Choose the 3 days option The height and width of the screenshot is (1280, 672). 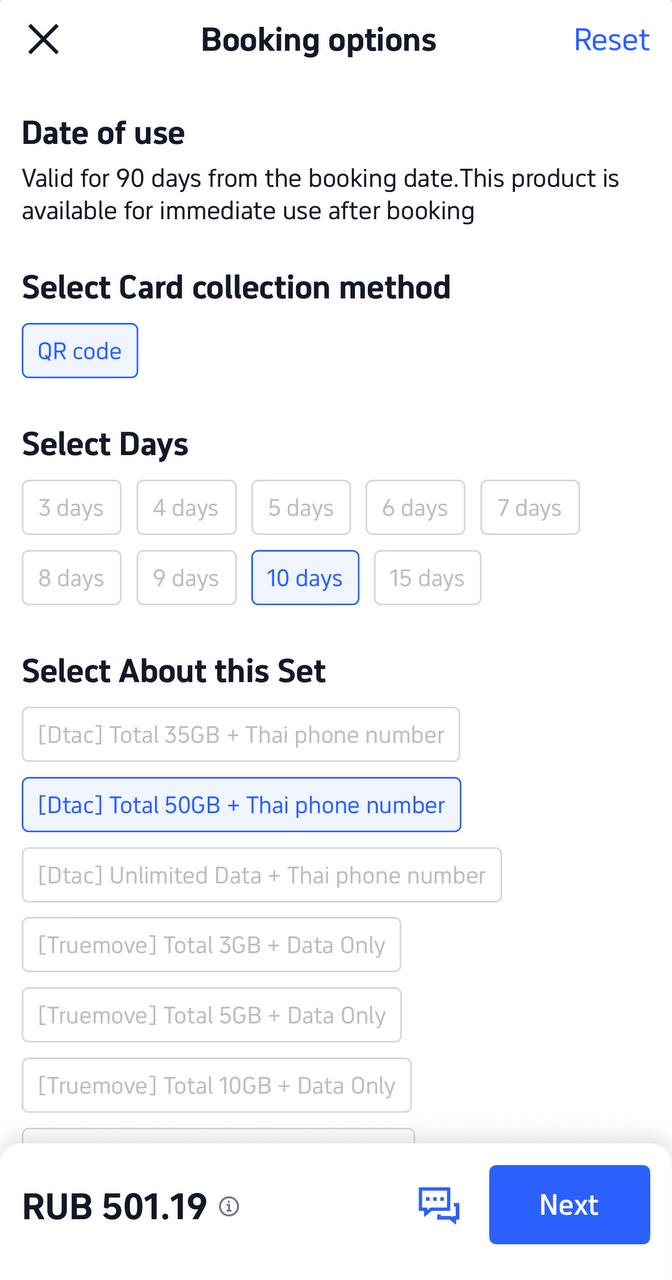tap(71, 508)
